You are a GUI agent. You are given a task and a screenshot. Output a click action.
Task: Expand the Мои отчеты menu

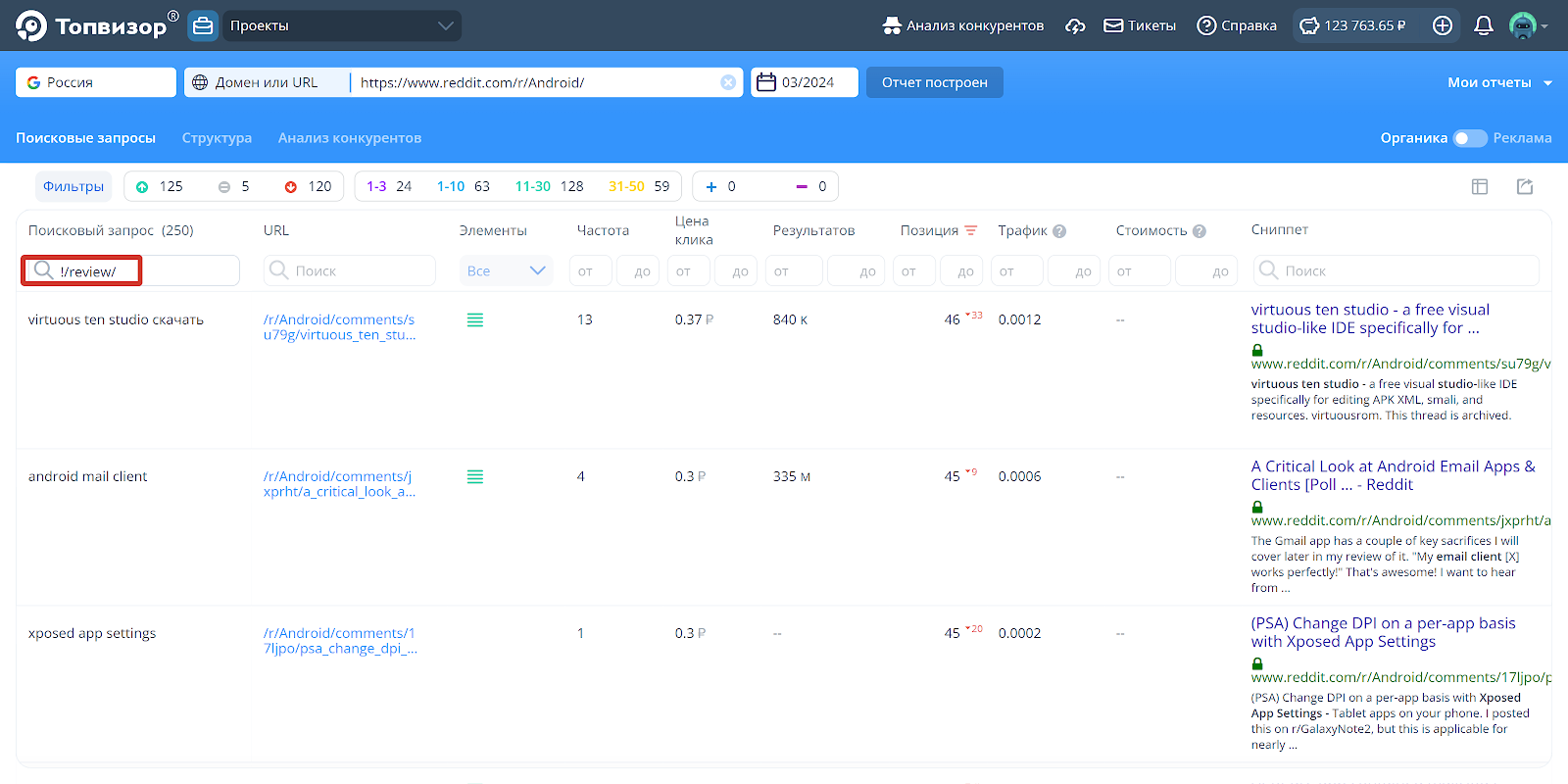(1498, 82)
